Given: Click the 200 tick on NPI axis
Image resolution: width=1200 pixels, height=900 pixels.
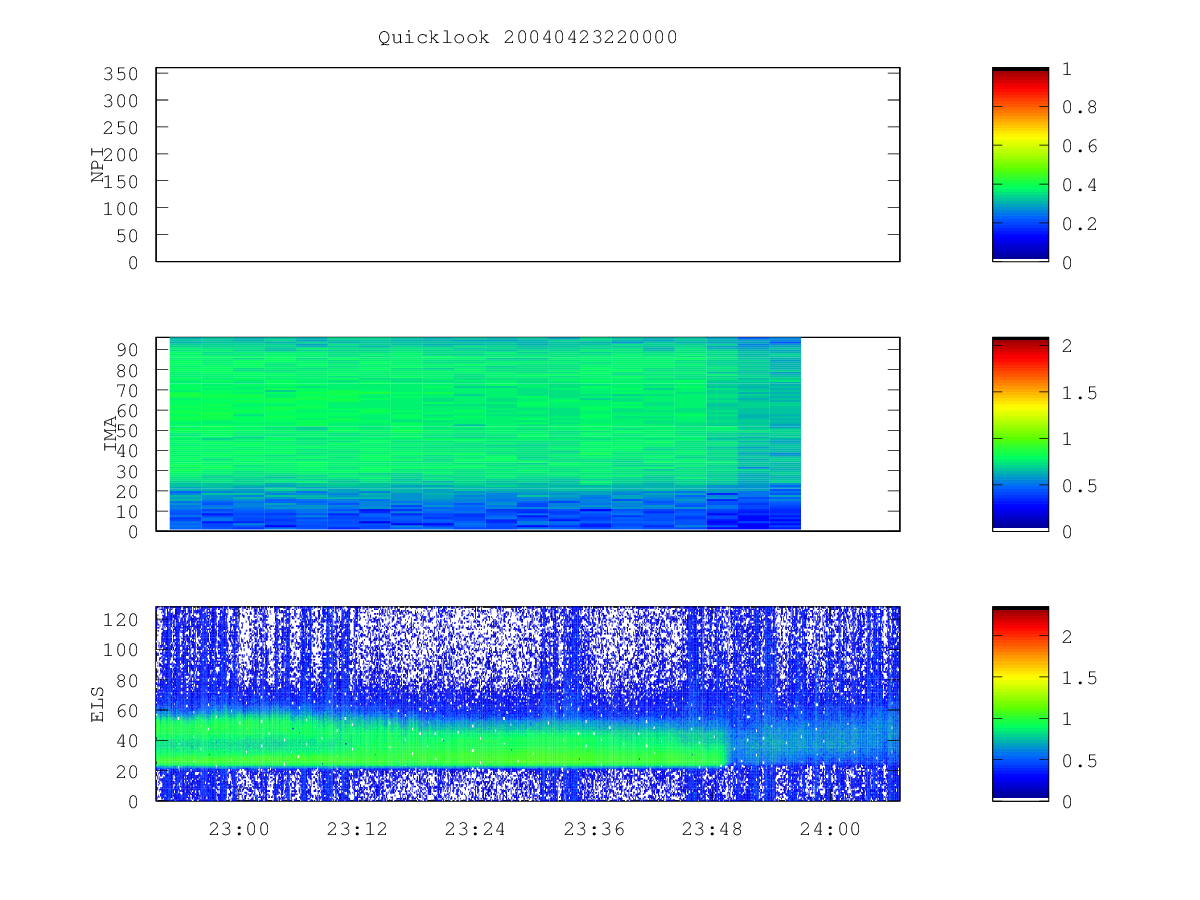Looking at the screenshot, I should 121,155.
